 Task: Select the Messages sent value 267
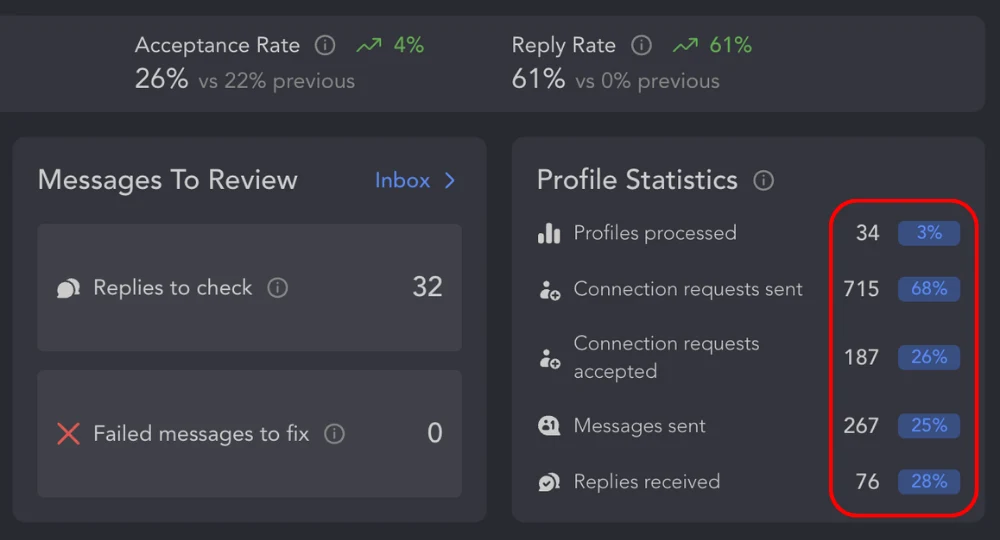pyautogui.click(x=862, y=426)
